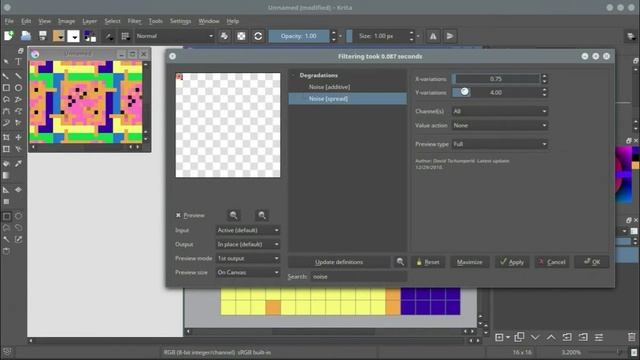Select the Move layer tool

18,137
